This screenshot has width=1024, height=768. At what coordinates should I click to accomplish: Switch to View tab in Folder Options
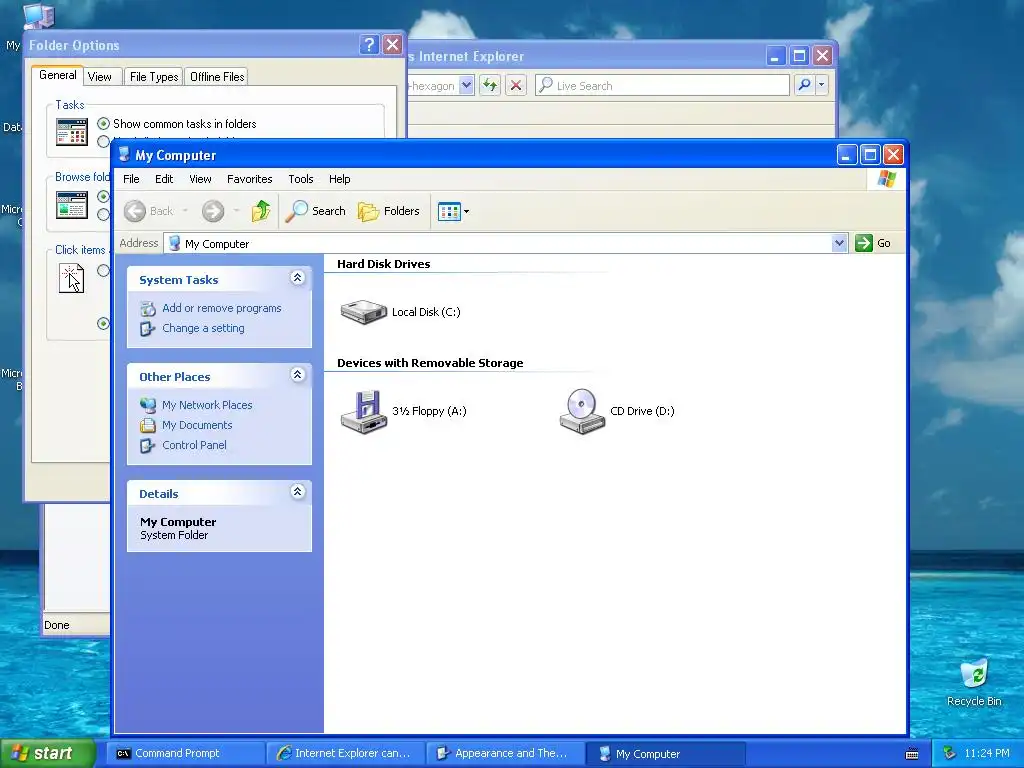[x=100, y=77]
